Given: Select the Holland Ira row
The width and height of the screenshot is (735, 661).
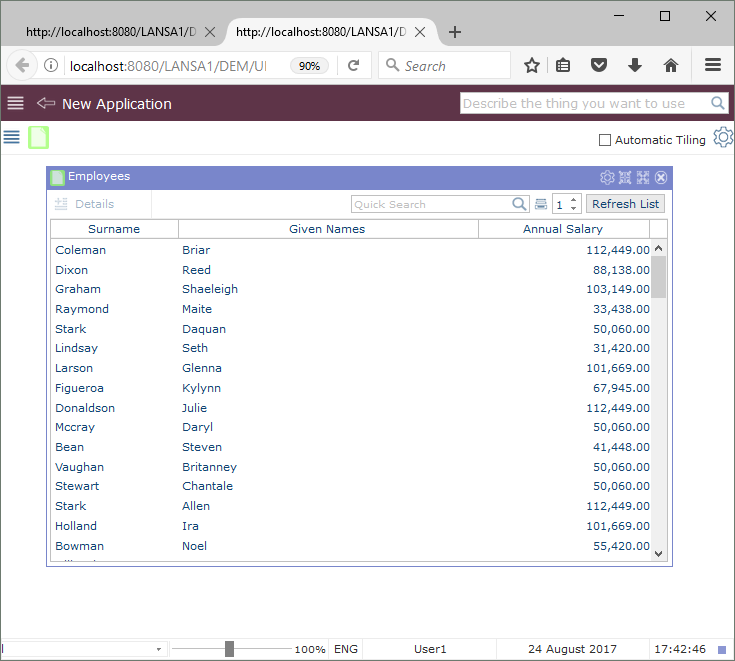Looking at the screenshot, I should [351, 526].
